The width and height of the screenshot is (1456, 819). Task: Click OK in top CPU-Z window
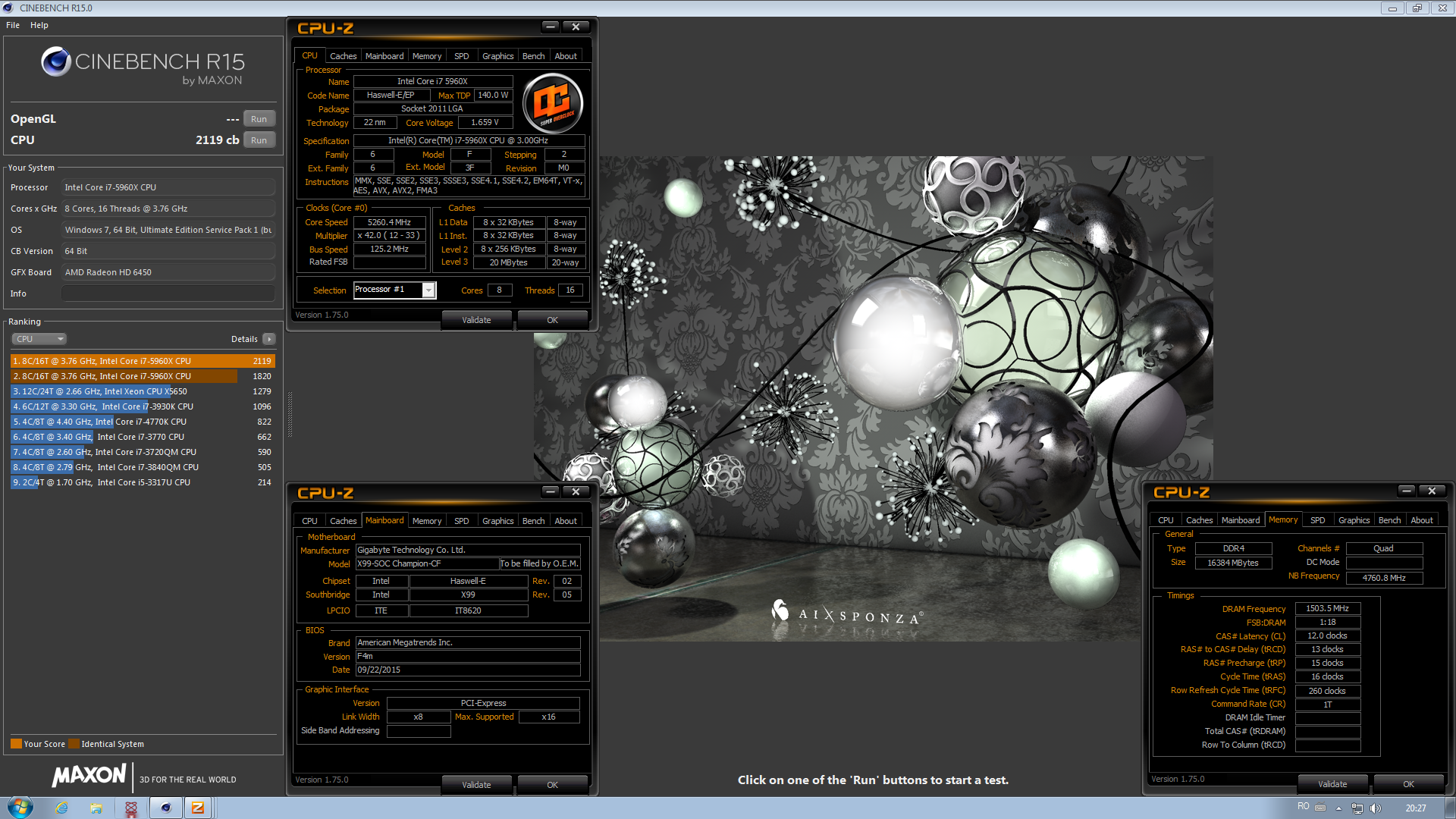[x=552, y=320]
